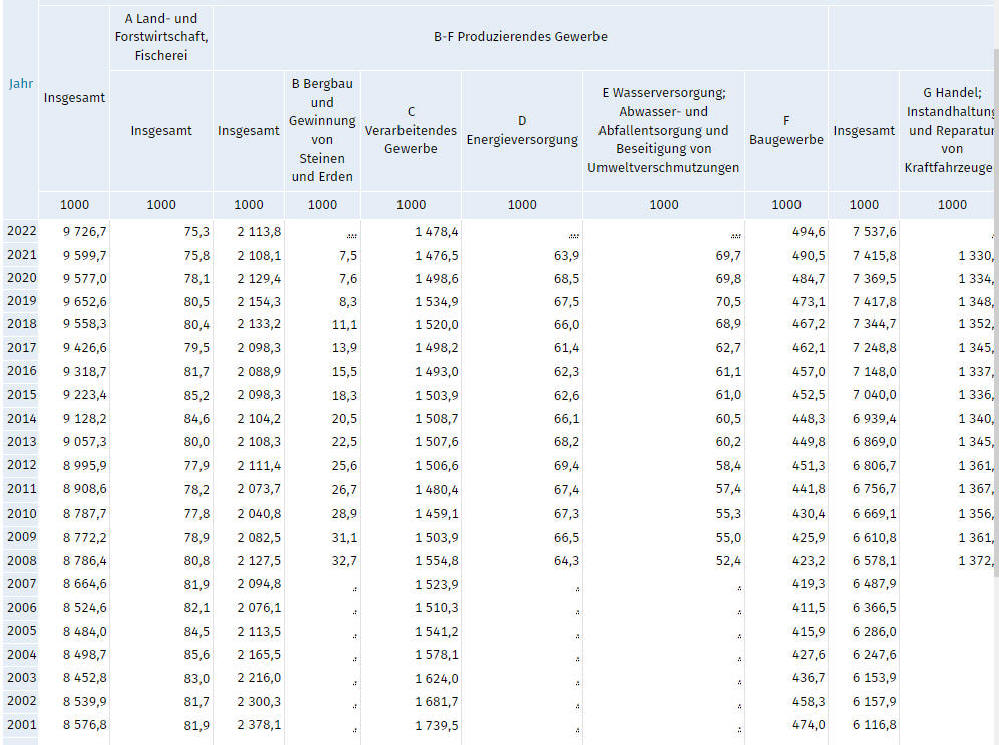Select the year cell 2015
Viewport: 999px width, 745px height.
tap(22, 394)
